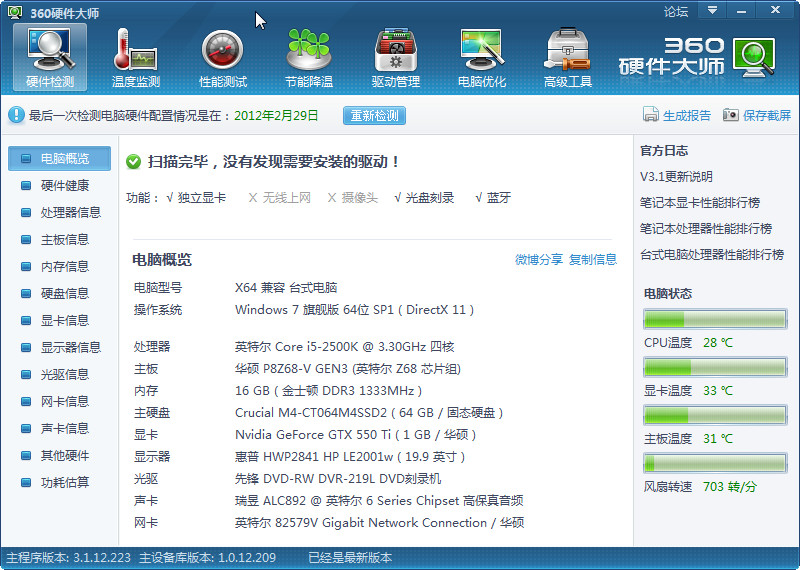
Task: Click the network card value 英特尔 82579V
Action: 380,523
